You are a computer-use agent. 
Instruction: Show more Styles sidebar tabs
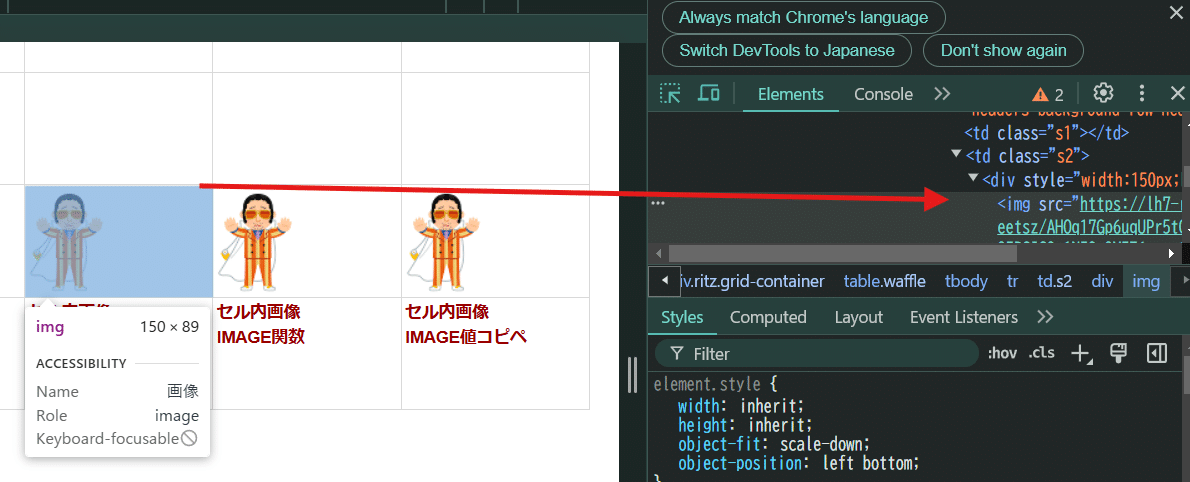(x=1045, y=317)
